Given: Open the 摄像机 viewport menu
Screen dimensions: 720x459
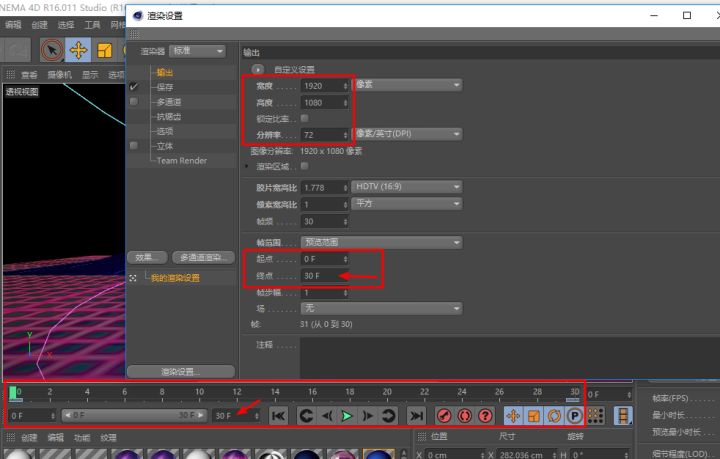Looking at the screenshot, I should [x=59, y=74].
